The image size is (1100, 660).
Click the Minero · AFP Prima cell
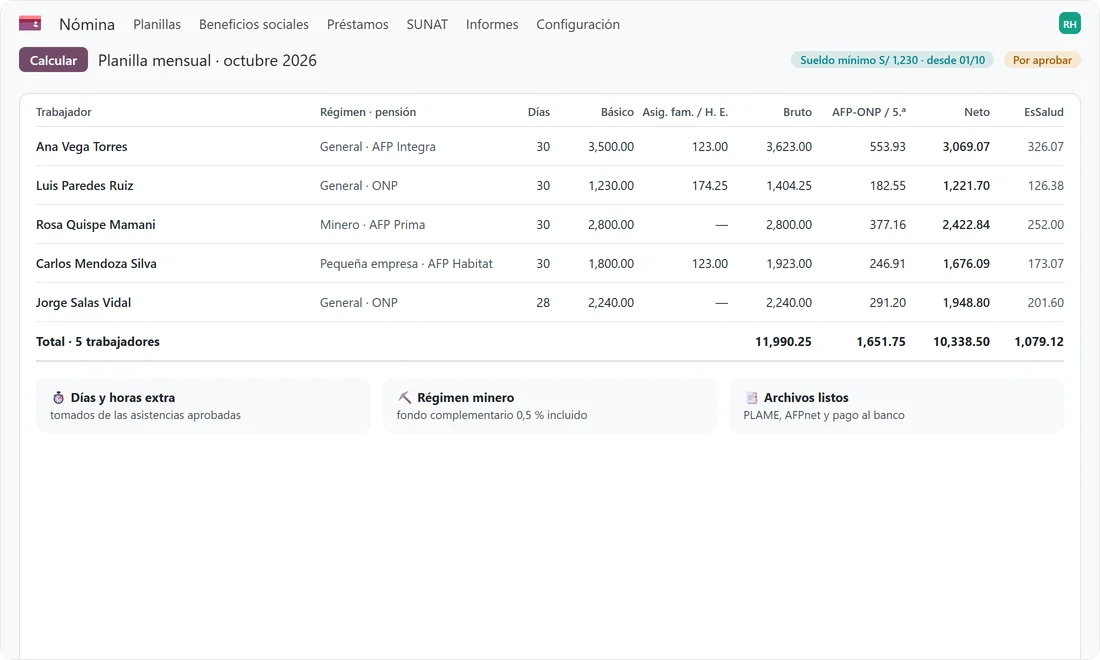point(373,224)
